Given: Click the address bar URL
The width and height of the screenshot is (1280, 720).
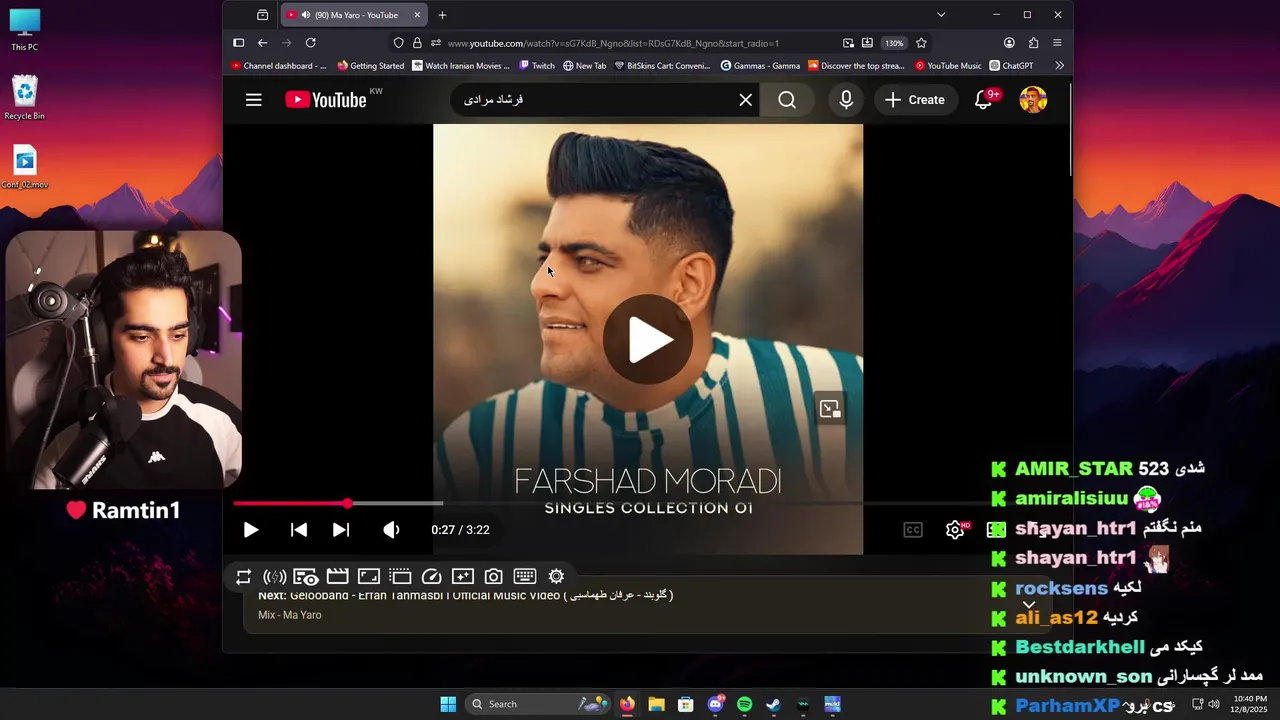Looking at the screenshot, I should tap(613, 43).
